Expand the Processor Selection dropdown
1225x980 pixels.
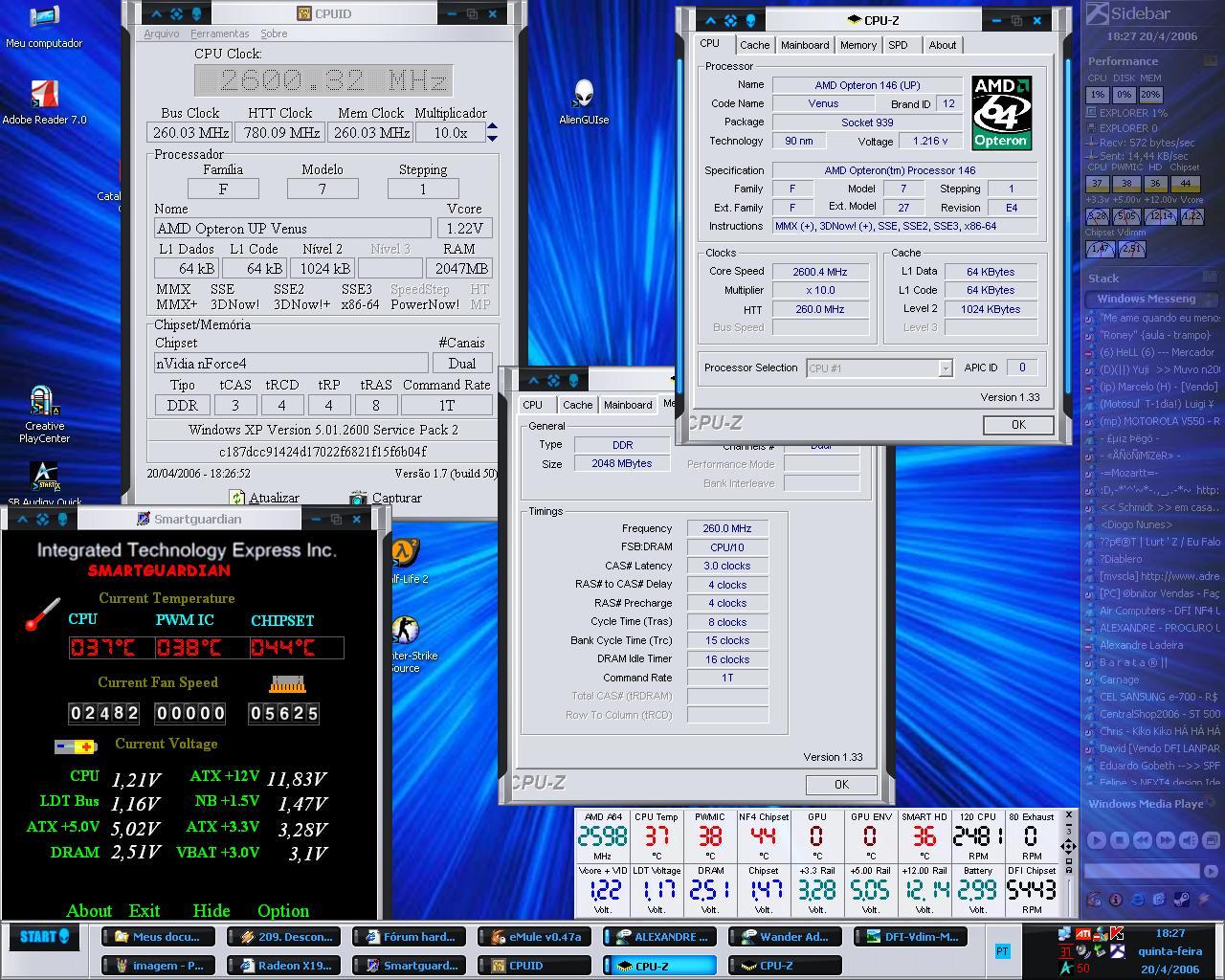[946, 368]
